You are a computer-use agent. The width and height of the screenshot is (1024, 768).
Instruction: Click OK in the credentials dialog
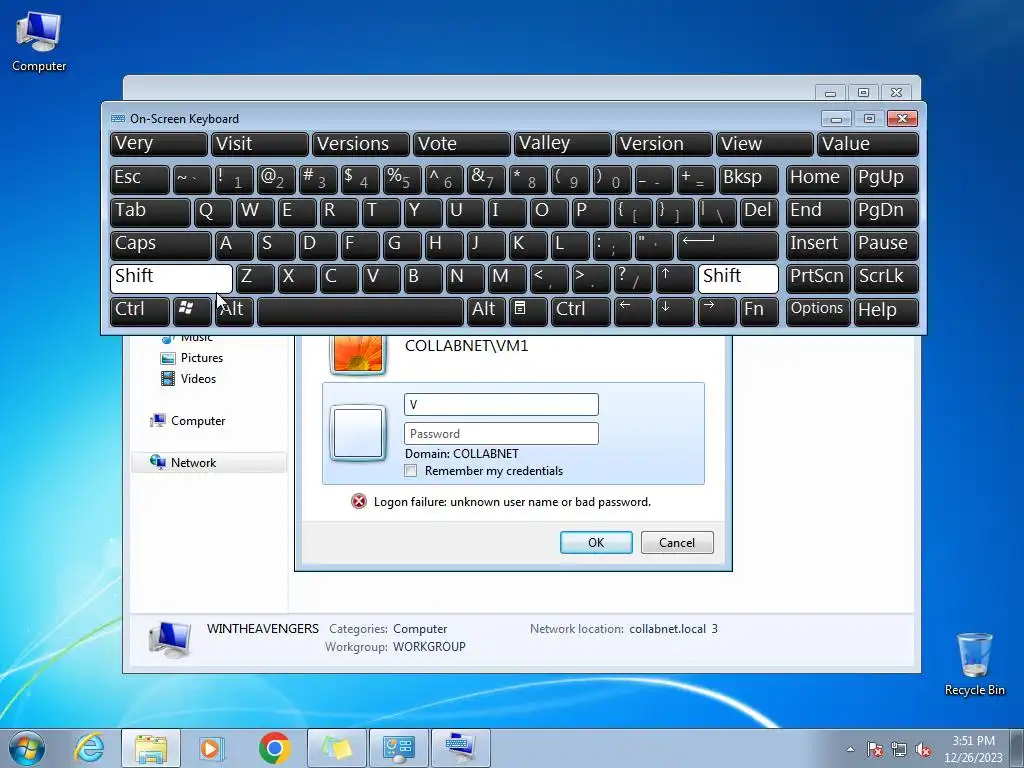(x=596, y=542)
